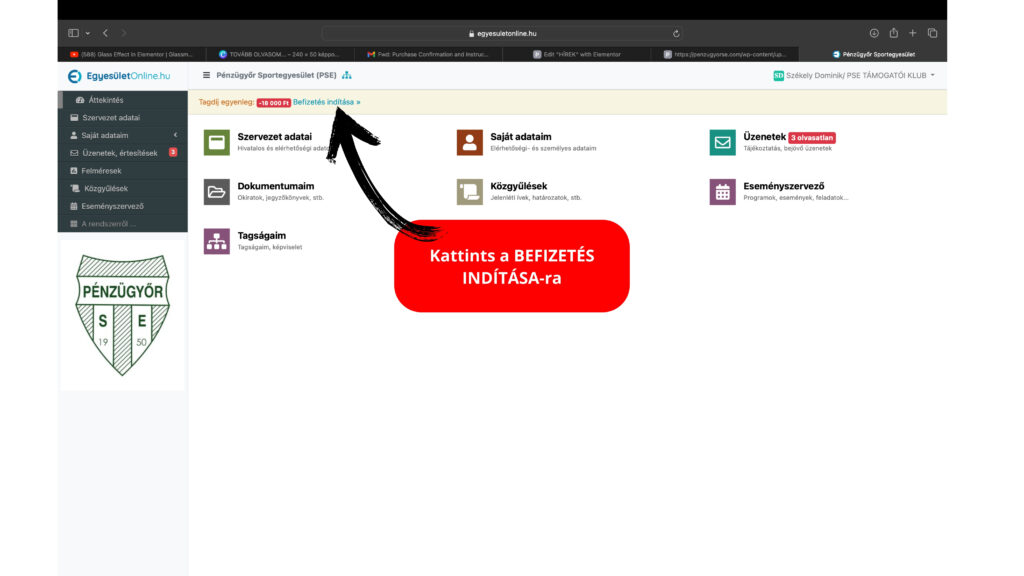1024x576 pixels.
Task: Click the Befizetés indítása link
Action: 327,102
